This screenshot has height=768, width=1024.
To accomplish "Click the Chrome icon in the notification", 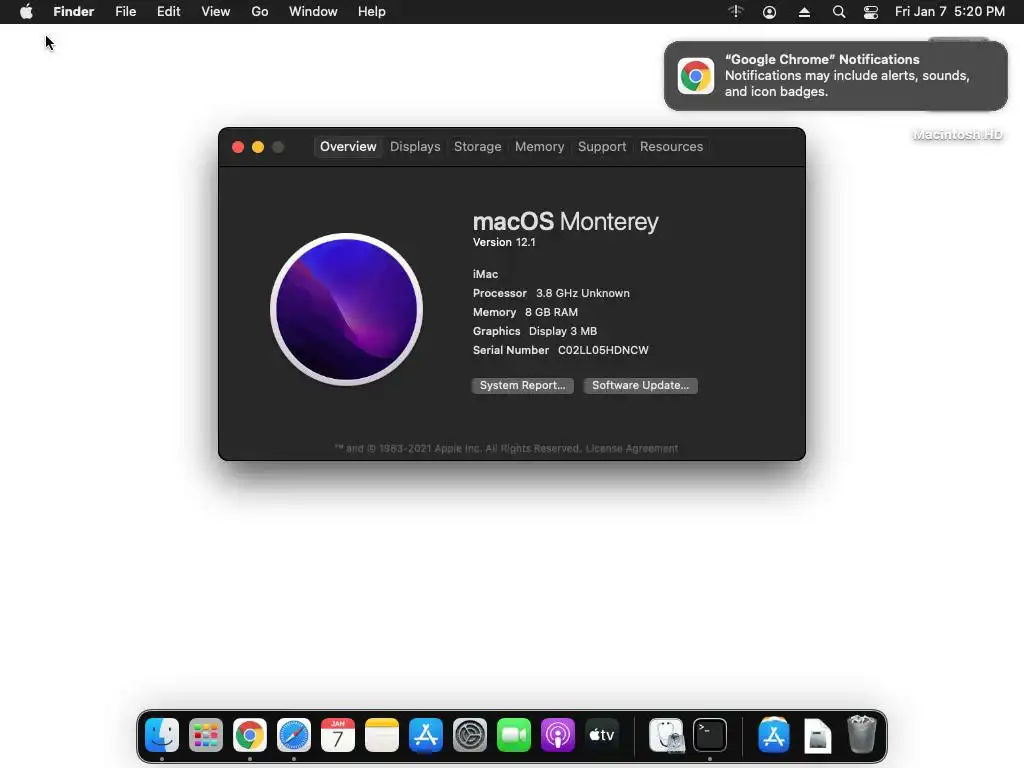I will pyautogui.click(x=696, y=76).
